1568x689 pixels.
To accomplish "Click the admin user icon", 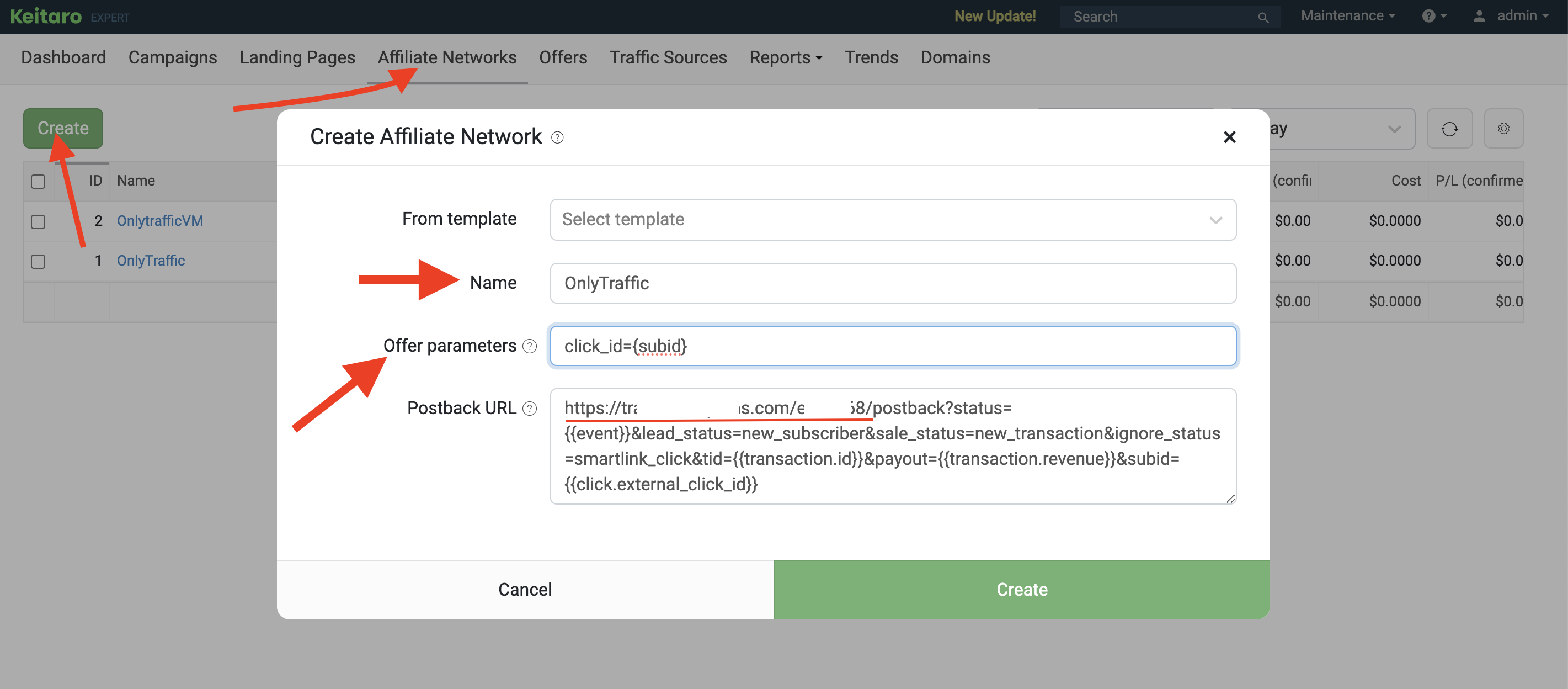I will click(x=1479, y=17).
